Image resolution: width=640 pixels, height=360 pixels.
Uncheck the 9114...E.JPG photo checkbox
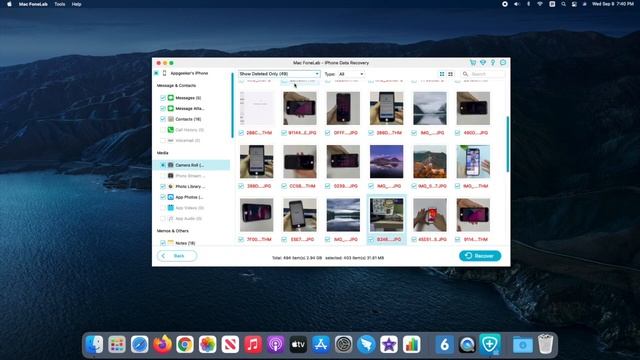(x=284, y=133)
